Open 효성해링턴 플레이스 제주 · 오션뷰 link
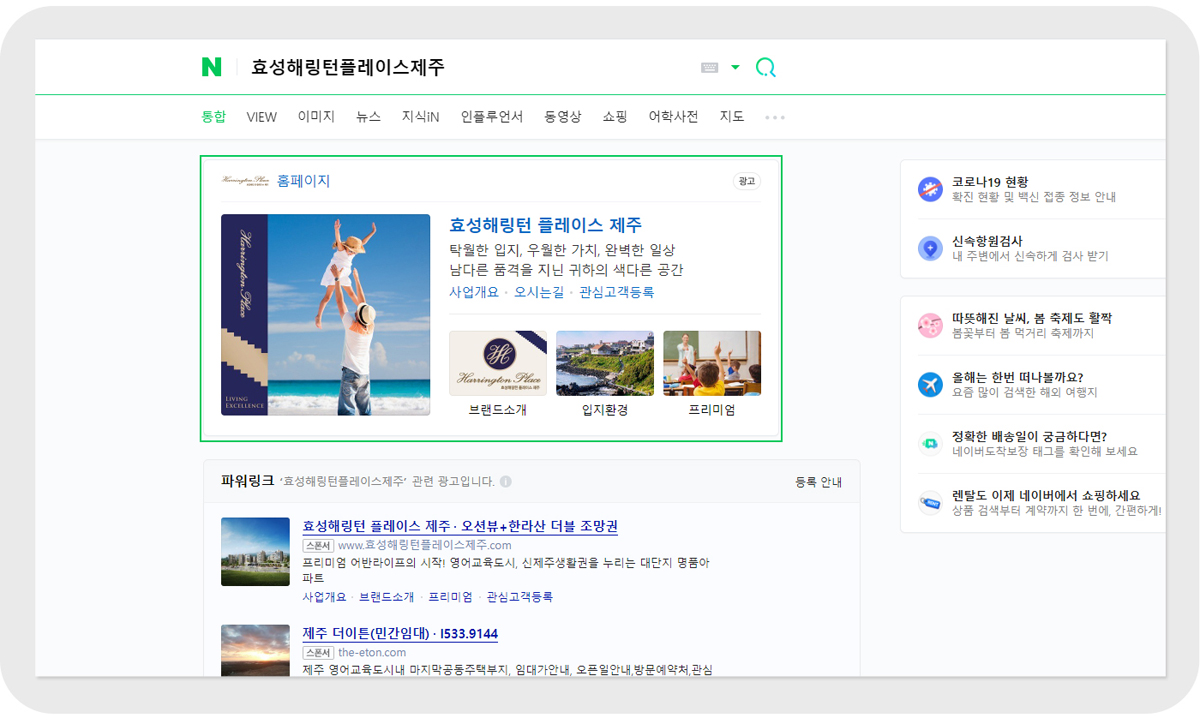Screen dimensions: 1200x724 (460, 526)
